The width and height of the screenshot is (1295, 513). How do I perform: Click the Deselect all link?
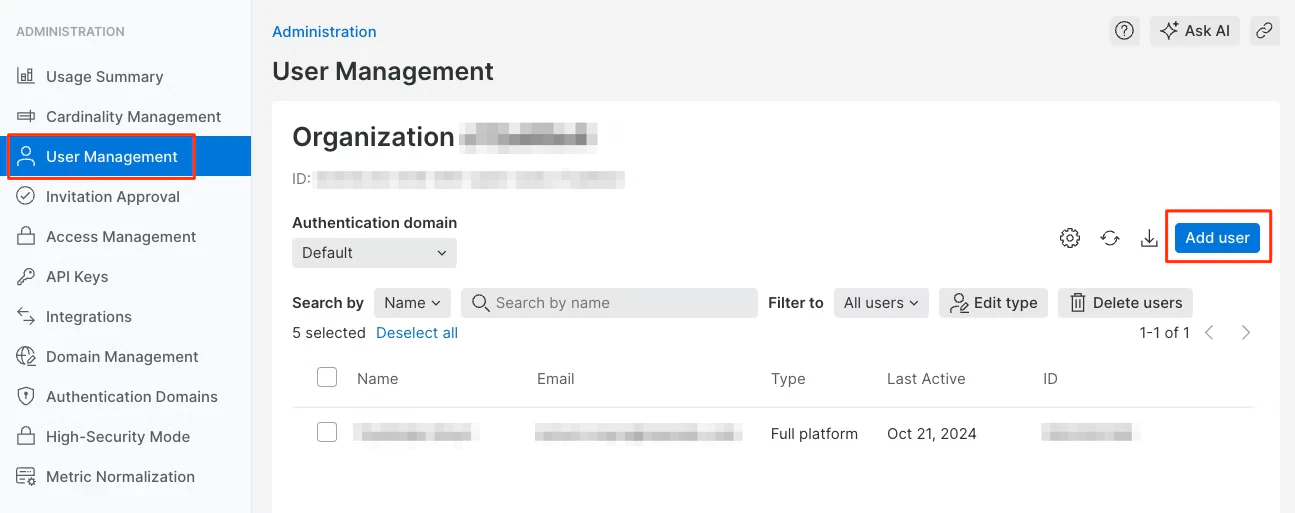(417, 333)
